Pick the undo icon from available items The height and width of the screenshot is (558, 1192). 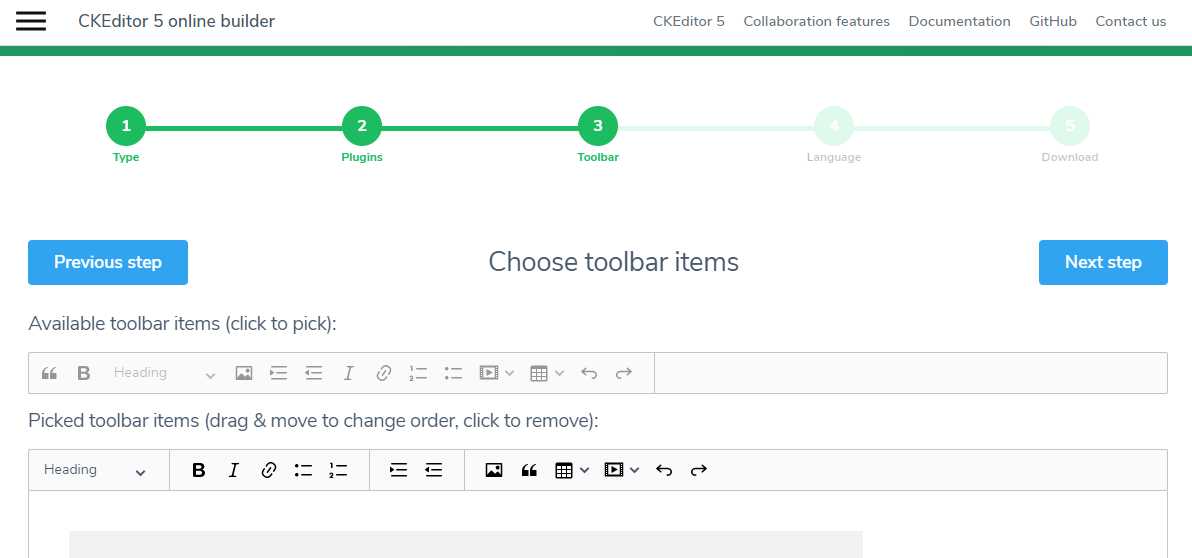tap(589, 373)
